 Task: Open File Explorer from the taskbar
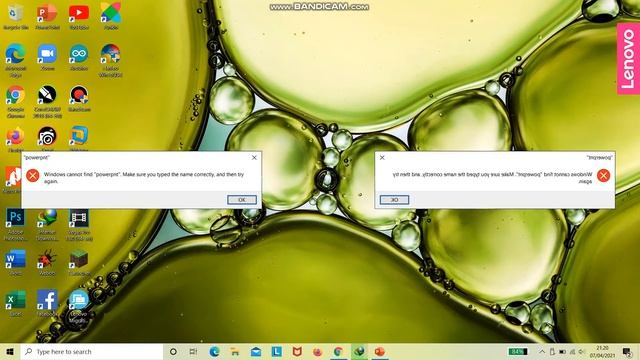[235, 351]
